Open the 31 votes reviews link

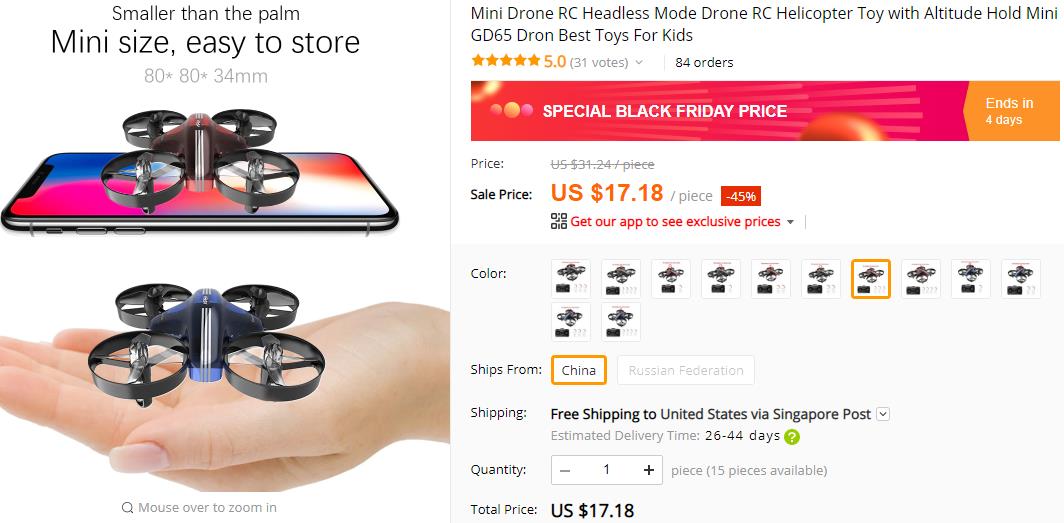pyautogui.click(x=599, y=62)
